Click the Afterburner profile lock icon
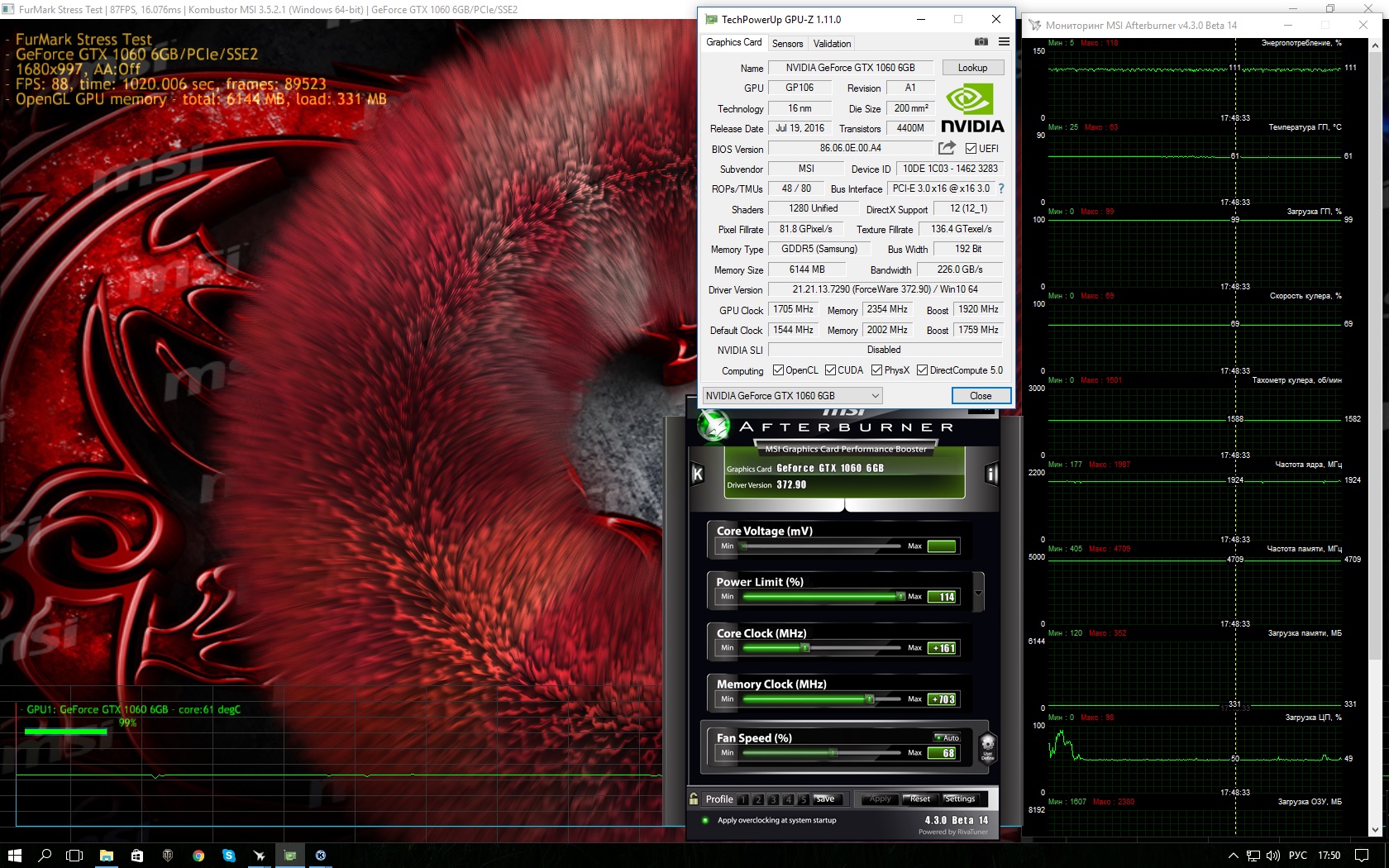 pyautogui.click(x=694, y=799)
